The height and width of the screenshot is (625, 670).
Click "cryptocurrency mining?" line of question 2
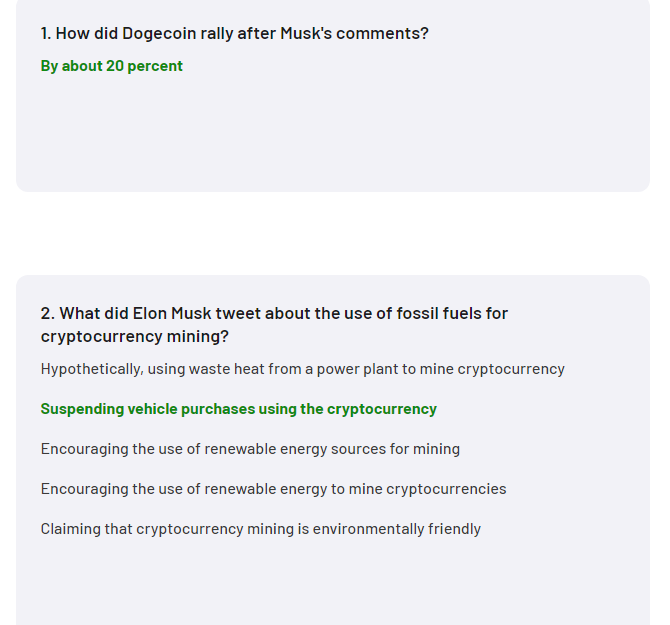pyautogui.click(x=135, y=336)
